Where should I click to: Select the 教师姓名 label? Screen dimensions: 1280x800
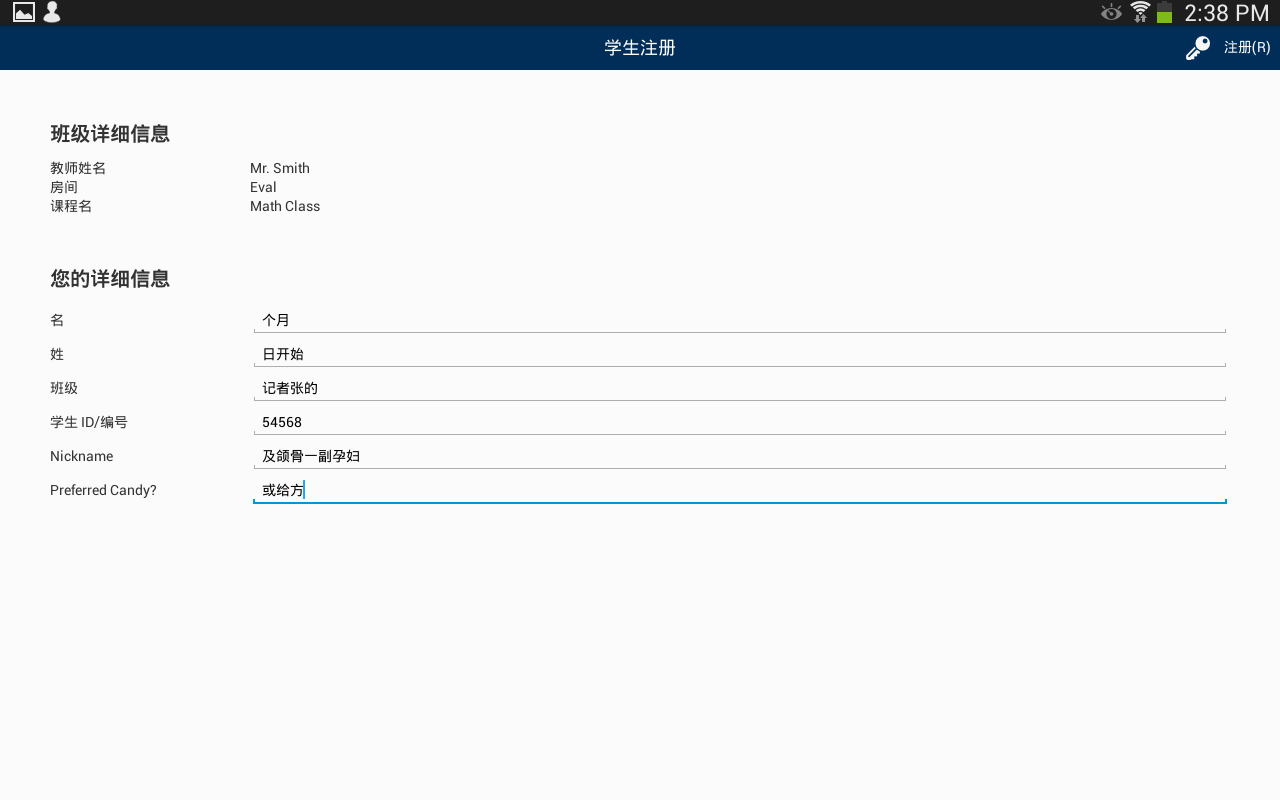78,168
